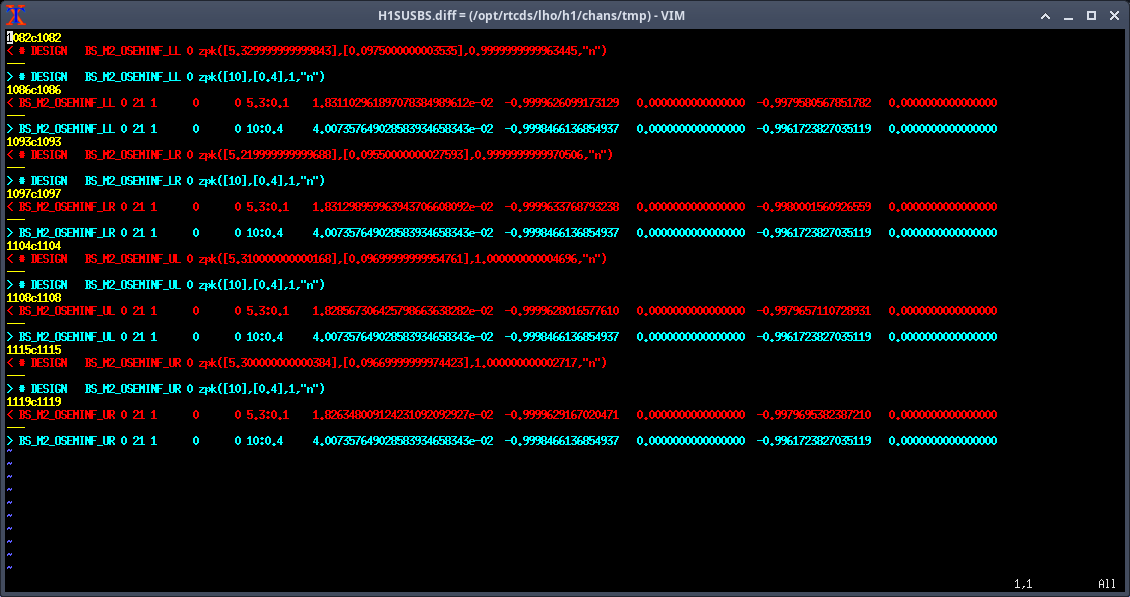The height and width of the screenshot is (597, 1130).
Task: Click the All scroll indicator in status line
Action: point(1106,584)
